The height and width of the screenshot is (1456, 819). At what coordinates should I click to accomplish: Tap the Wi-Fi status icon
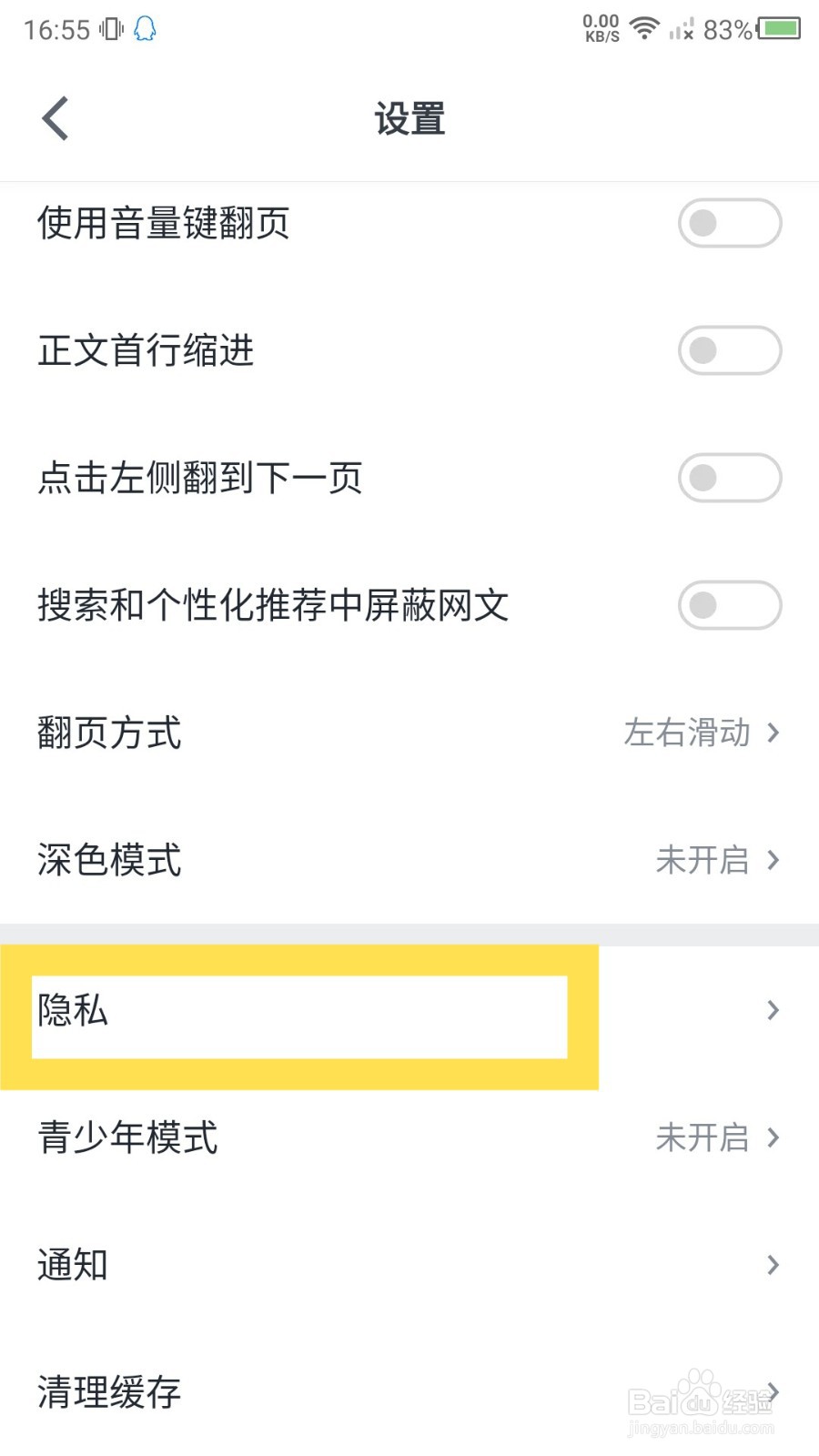(x=644, y=28)
